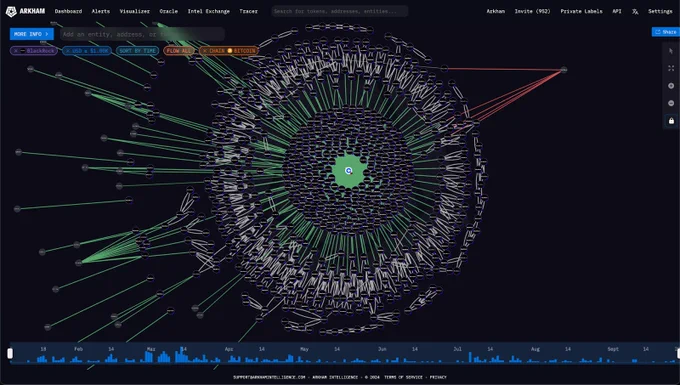Click the left timeline range handle
This screenshot has width=680, height=385.
[10, 353]
